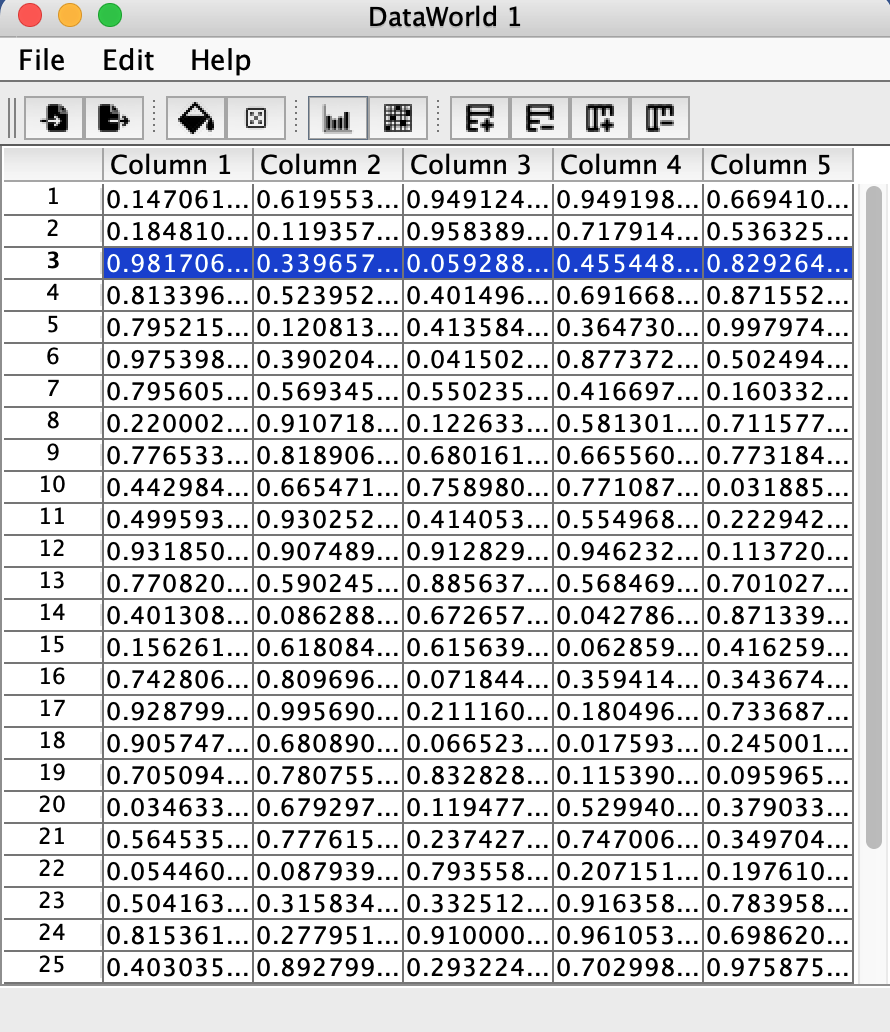
Task: Select highlighted cell 0.059288...
Action: 478,263
